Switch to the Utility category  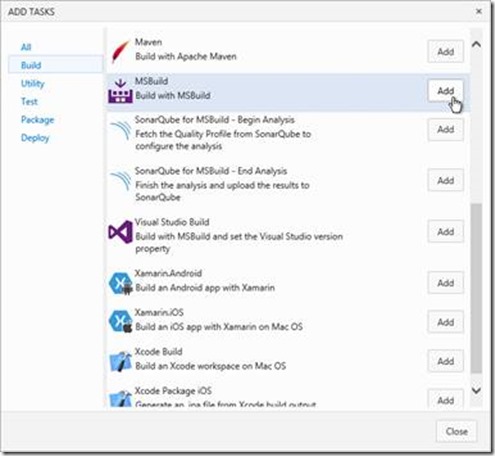point(33,83)
